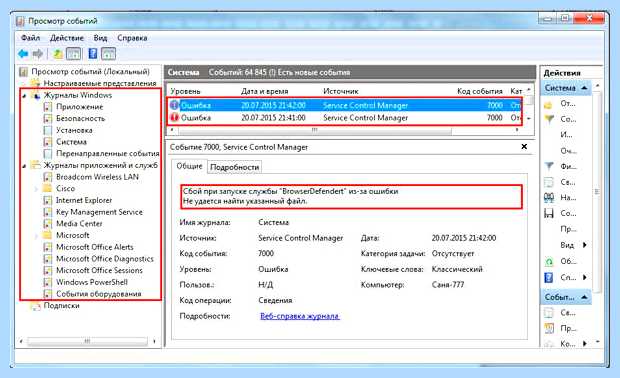
Task: Open the Вид submenu arrow in Actions
Action: (x=584, y=245)
